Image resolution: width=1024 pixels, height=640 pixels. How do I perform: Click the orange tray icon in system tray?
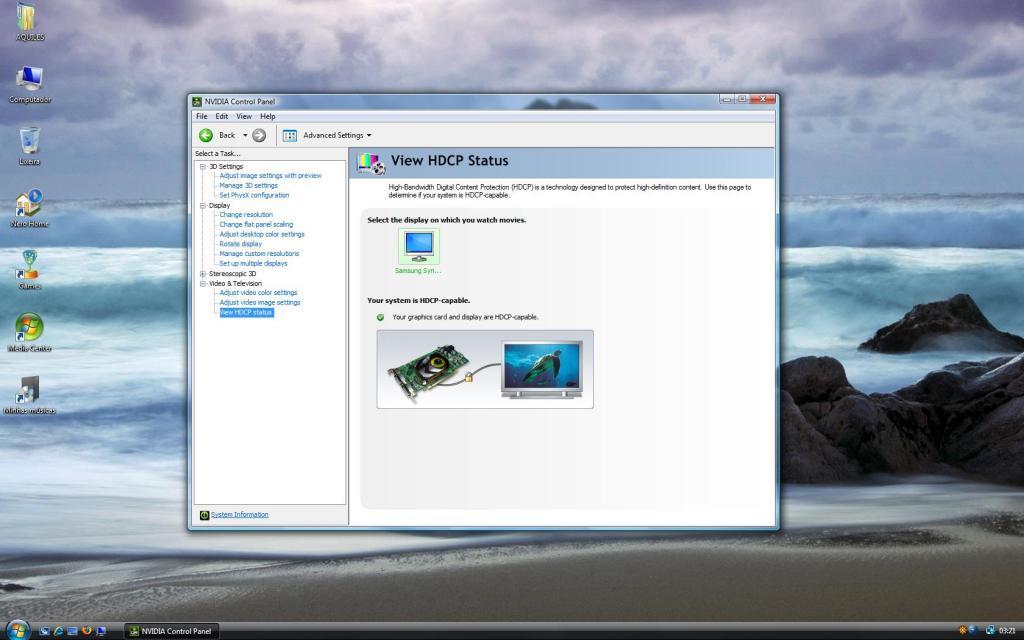[x=963, y=630]
